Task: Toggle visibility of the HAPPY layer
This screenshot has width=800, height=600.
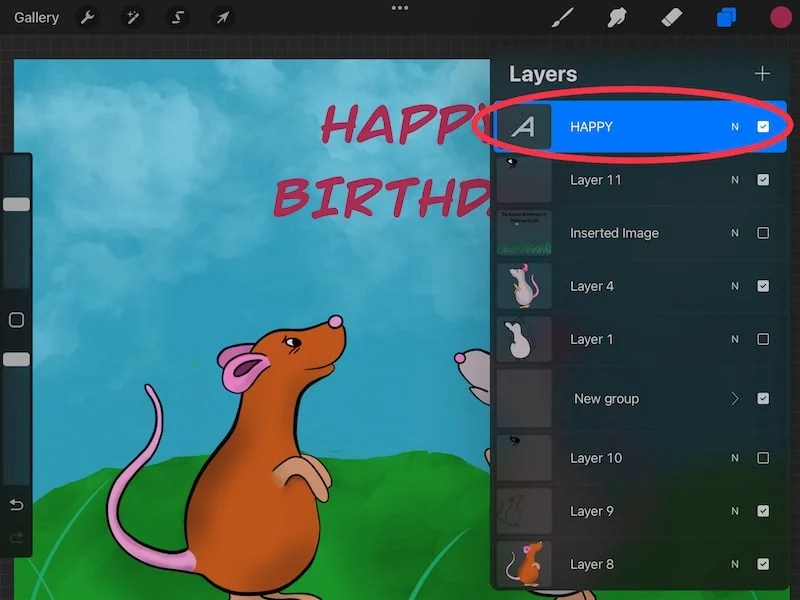Action: coord(764,126)
